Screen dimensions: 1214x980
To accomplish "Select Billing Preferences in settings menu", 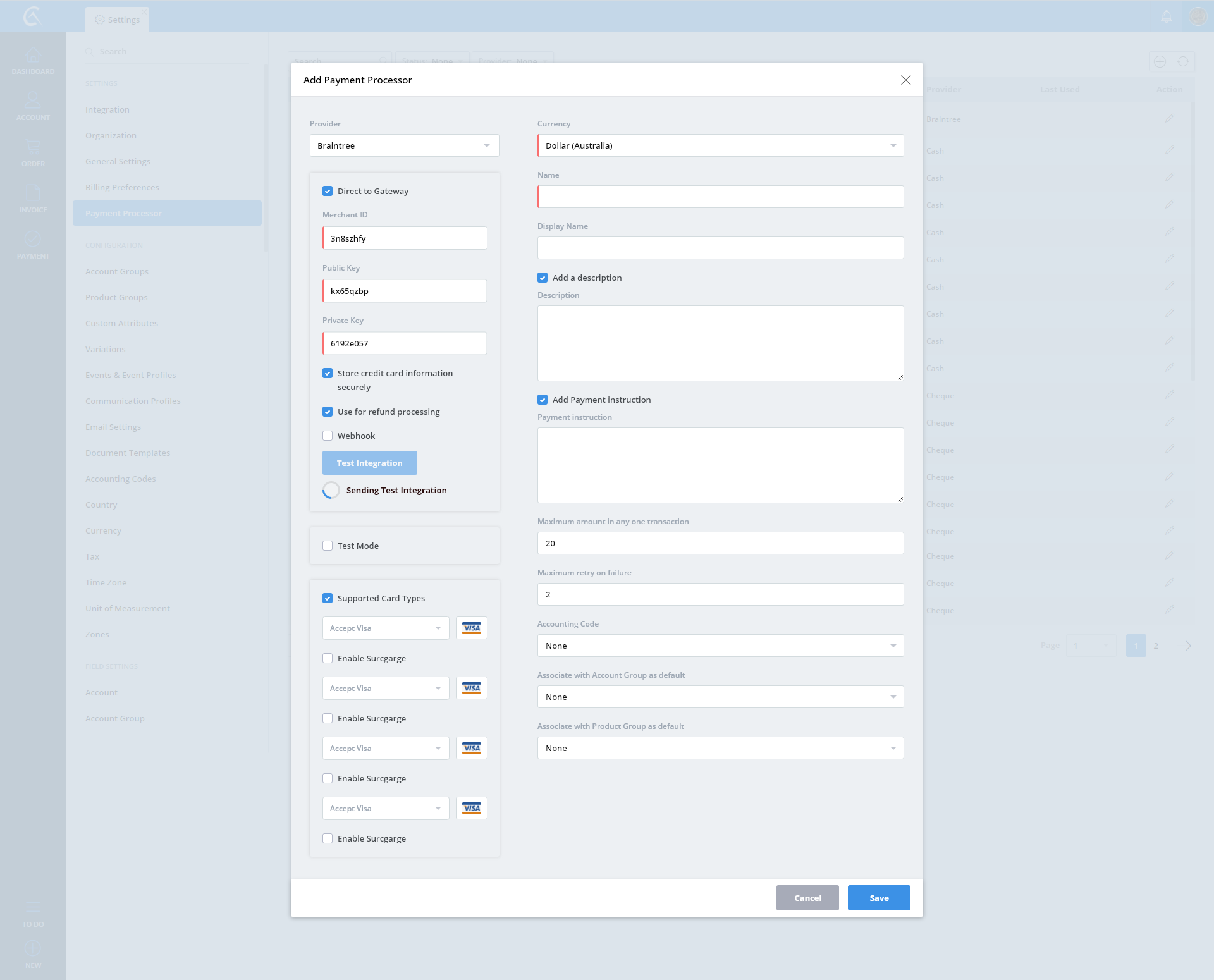I will tap(122, 187).
